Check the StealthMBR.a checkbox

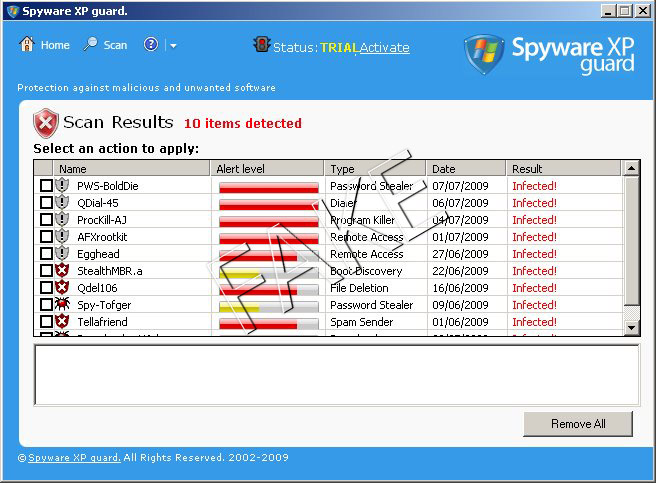pyautogui.click(x=46, y=271)
